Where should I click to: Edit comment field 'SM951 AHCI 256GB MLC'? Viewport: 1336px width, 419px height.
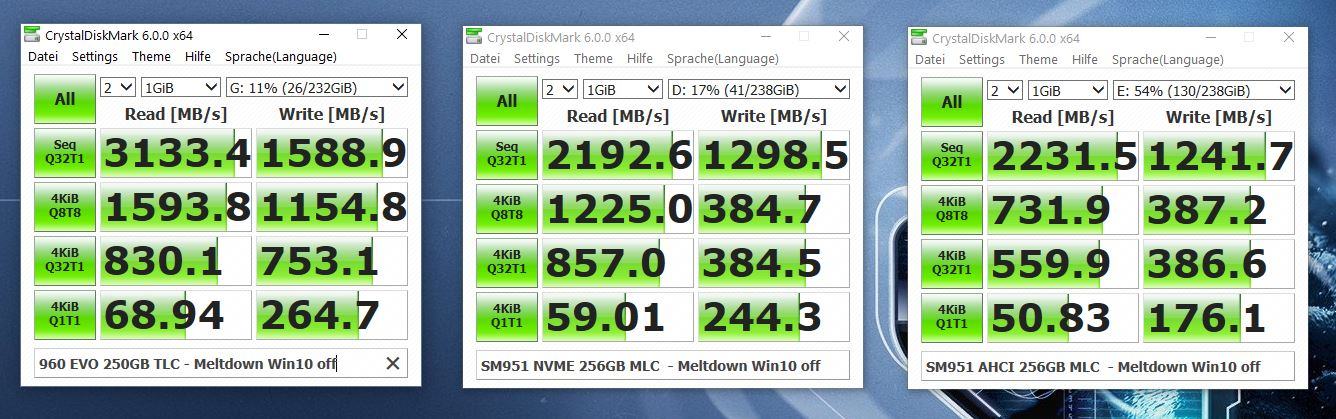point(1107,366)
